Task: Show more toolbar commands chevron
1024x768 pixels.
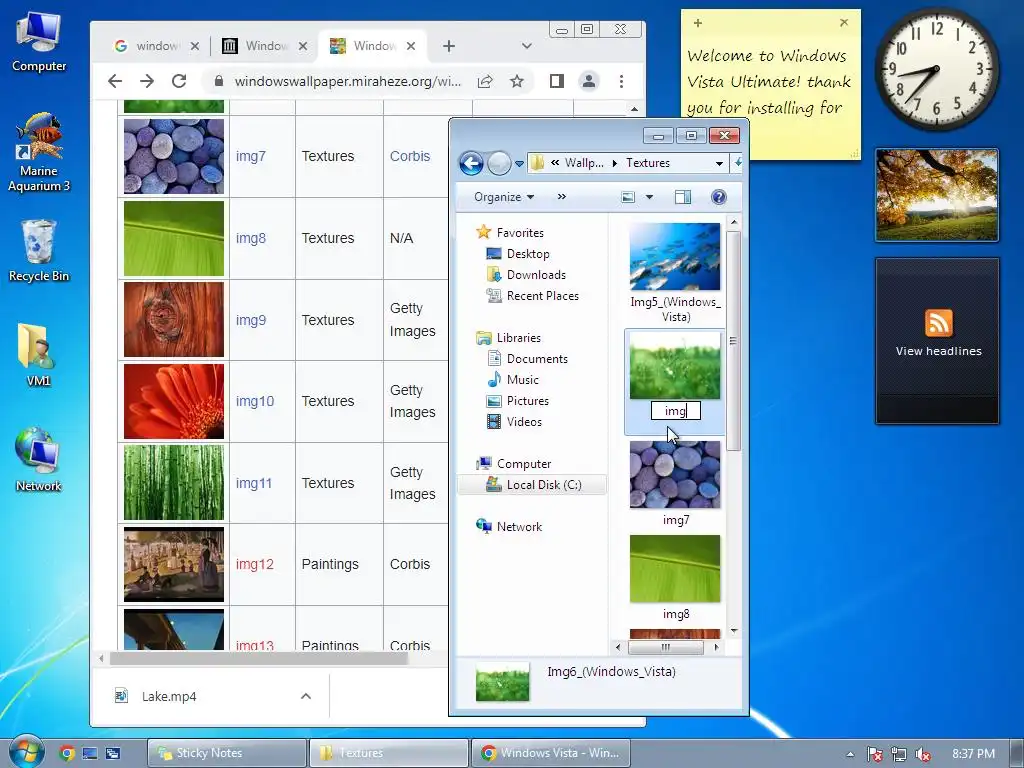Action: (x=562, y=197)
